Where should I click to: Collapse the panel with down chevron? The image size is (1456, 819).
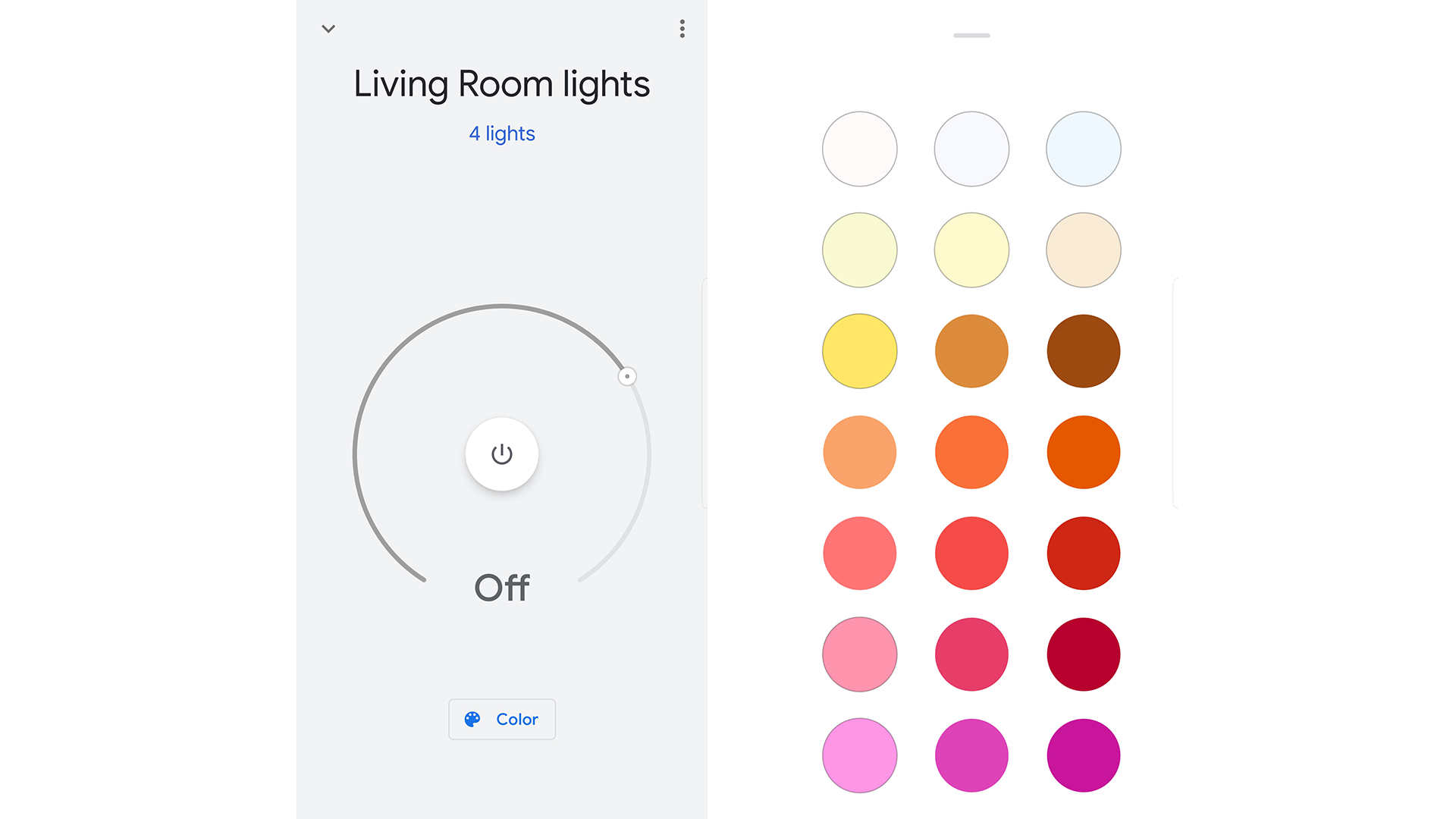tap(328, 28)
